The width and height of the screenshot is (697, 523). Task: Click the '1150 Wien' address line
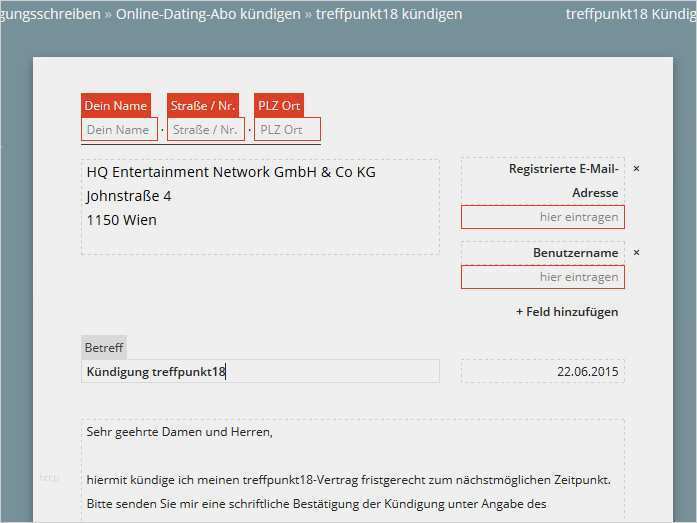pyautogui.click(x=122, y=220)
